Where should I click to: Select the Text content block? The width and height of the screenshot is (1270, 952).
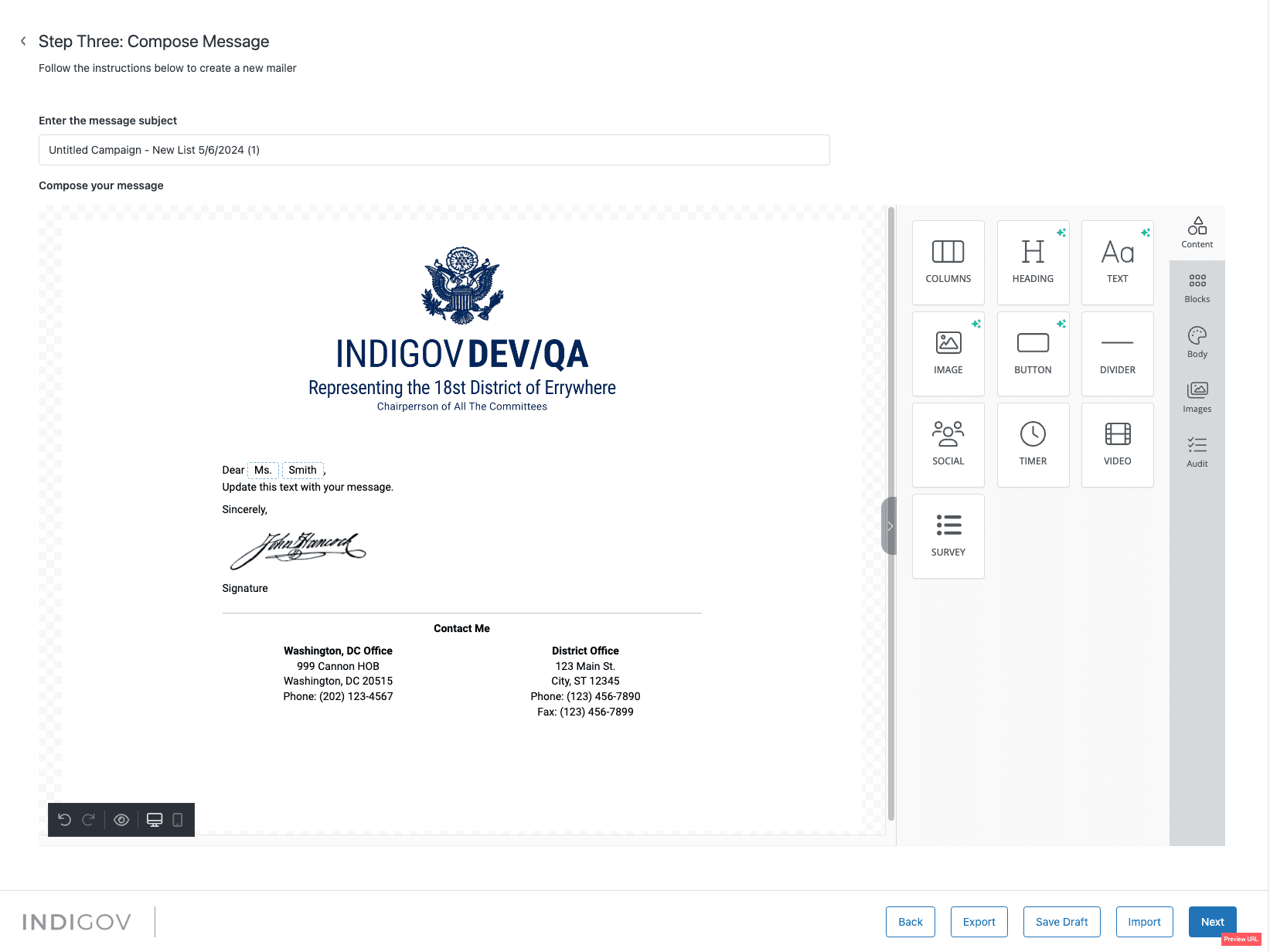coord(1118,263)
